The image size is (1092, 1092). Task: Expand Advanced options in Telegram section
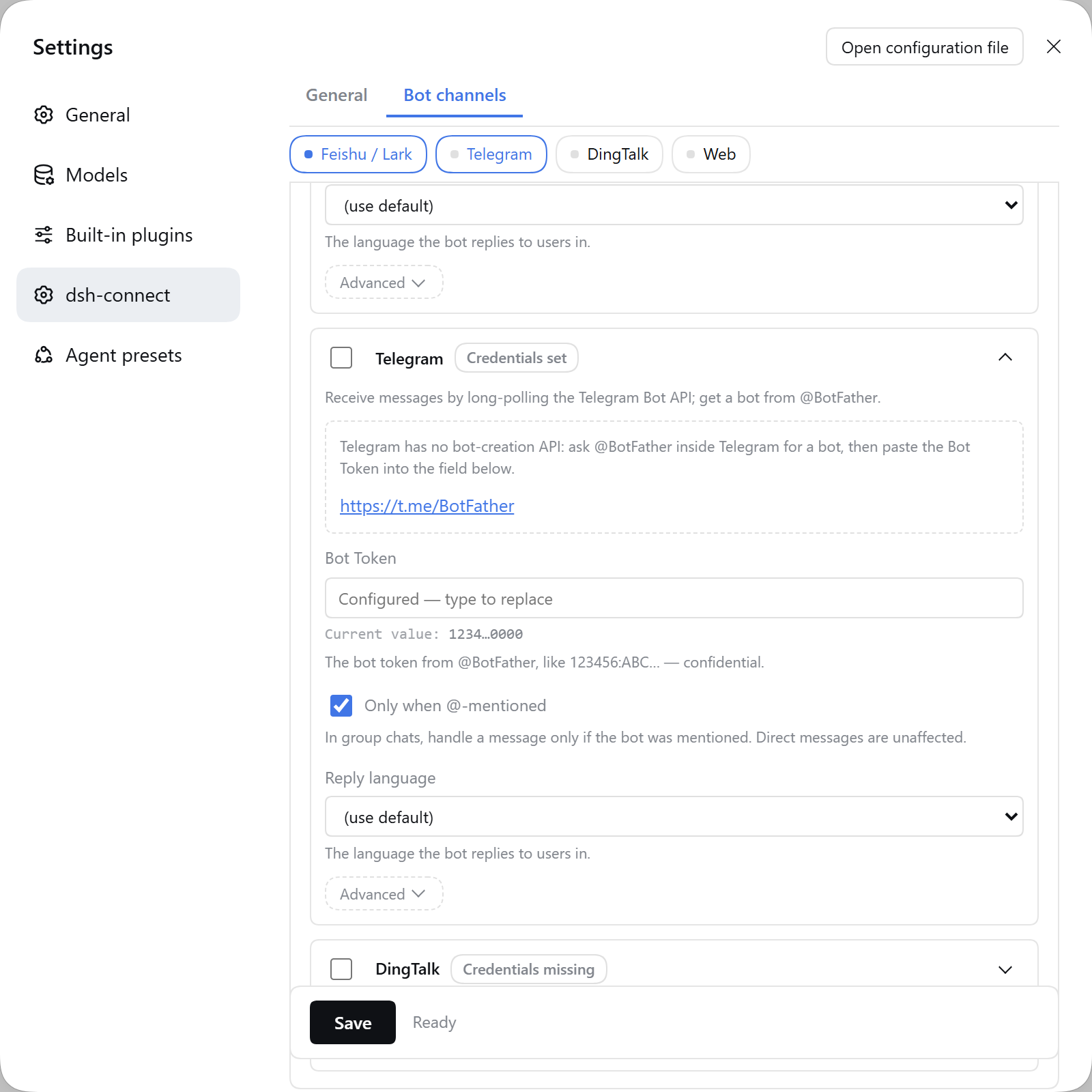point(384,893)
